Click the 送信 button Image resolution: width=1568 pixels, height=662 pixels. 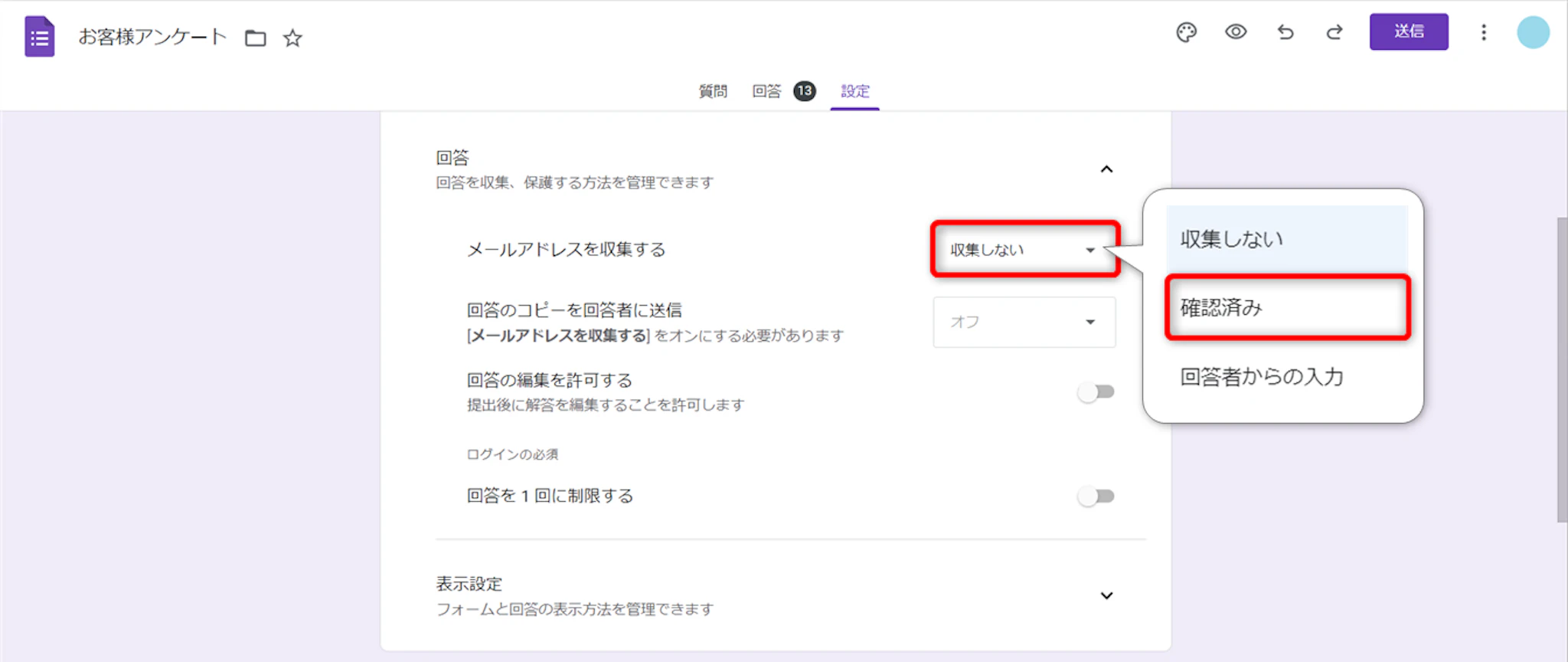[x=1409, y=32]
